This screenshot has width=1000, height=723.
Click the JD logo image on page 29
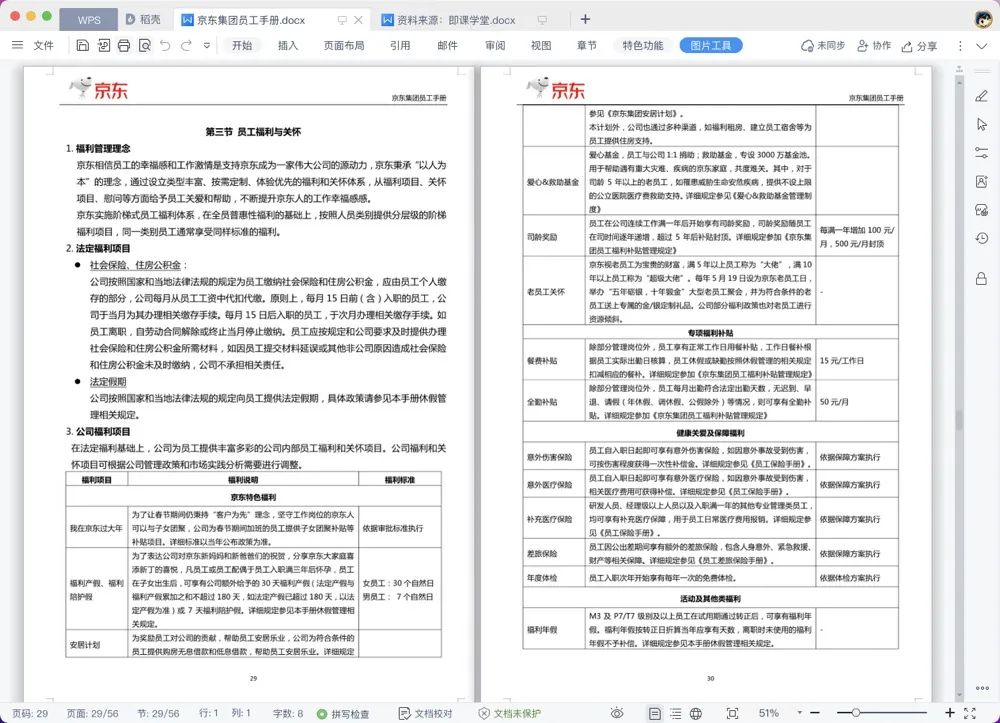click(99, 88)
